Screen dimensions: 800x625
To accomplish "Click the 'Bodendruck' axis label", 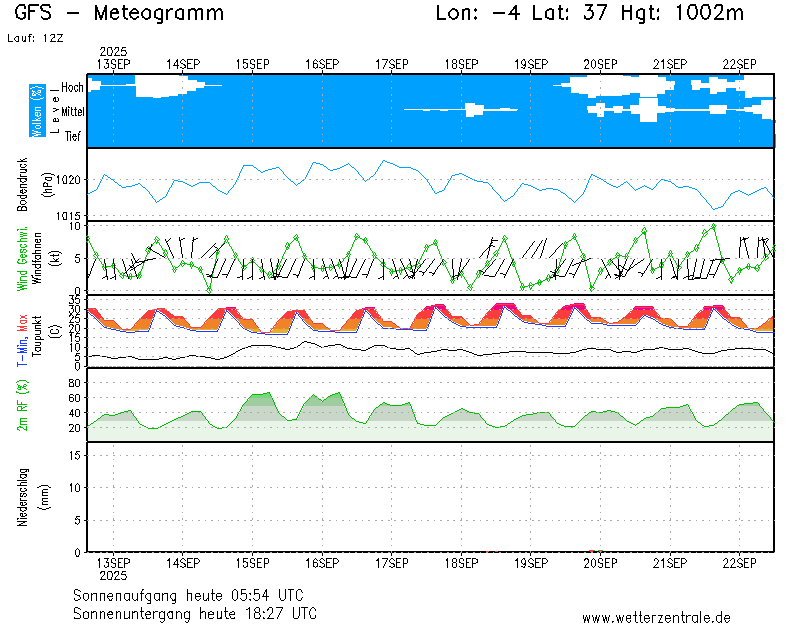I will click(23, 185).
